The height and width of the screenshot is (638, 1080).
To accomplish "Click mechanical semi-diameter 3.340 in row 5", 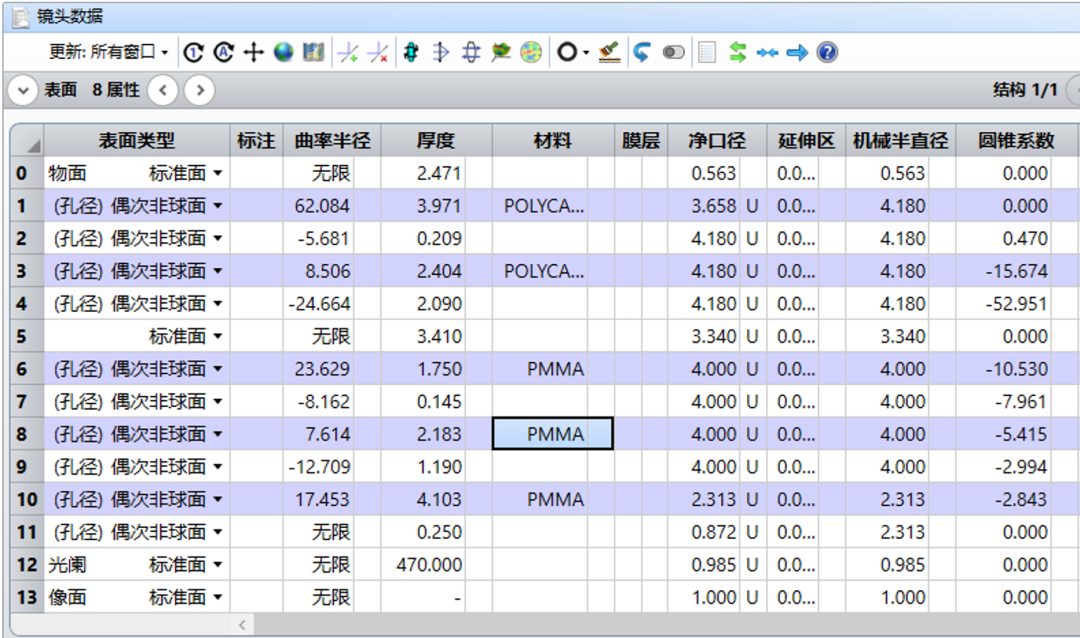I will click(x=903, y=336).
